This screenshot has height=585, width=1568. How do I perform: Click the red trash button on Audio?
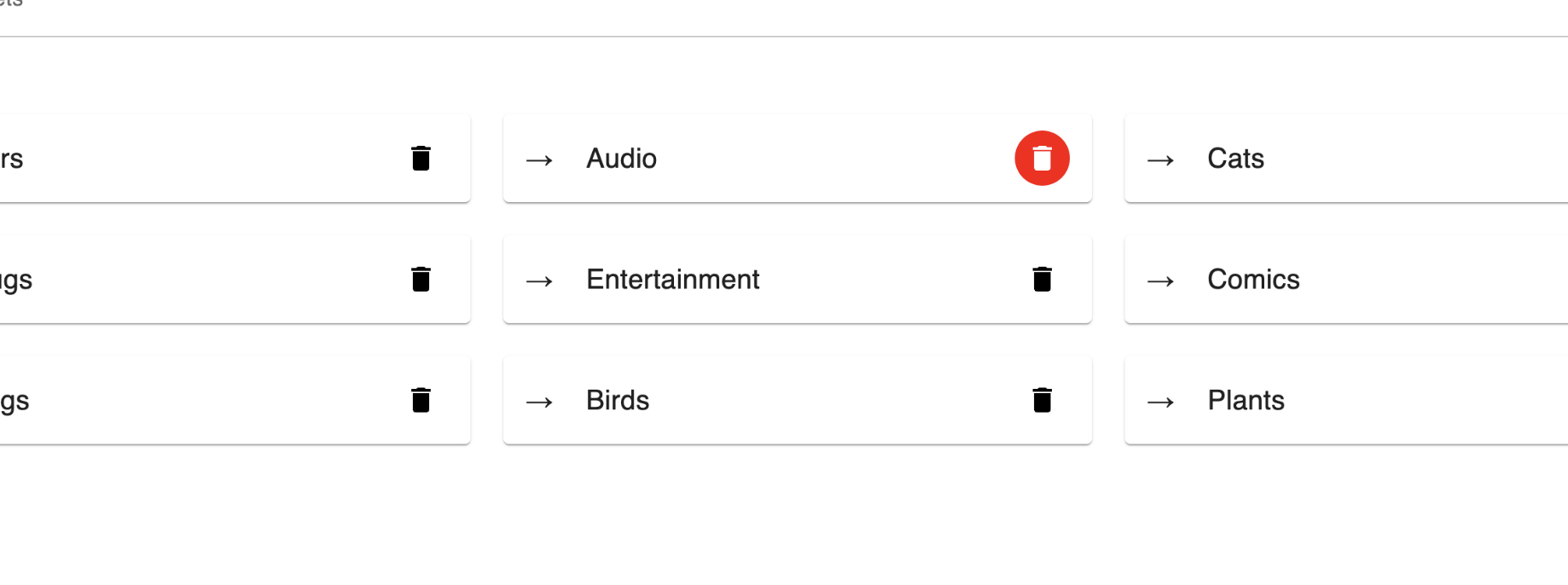[1042, 159]
